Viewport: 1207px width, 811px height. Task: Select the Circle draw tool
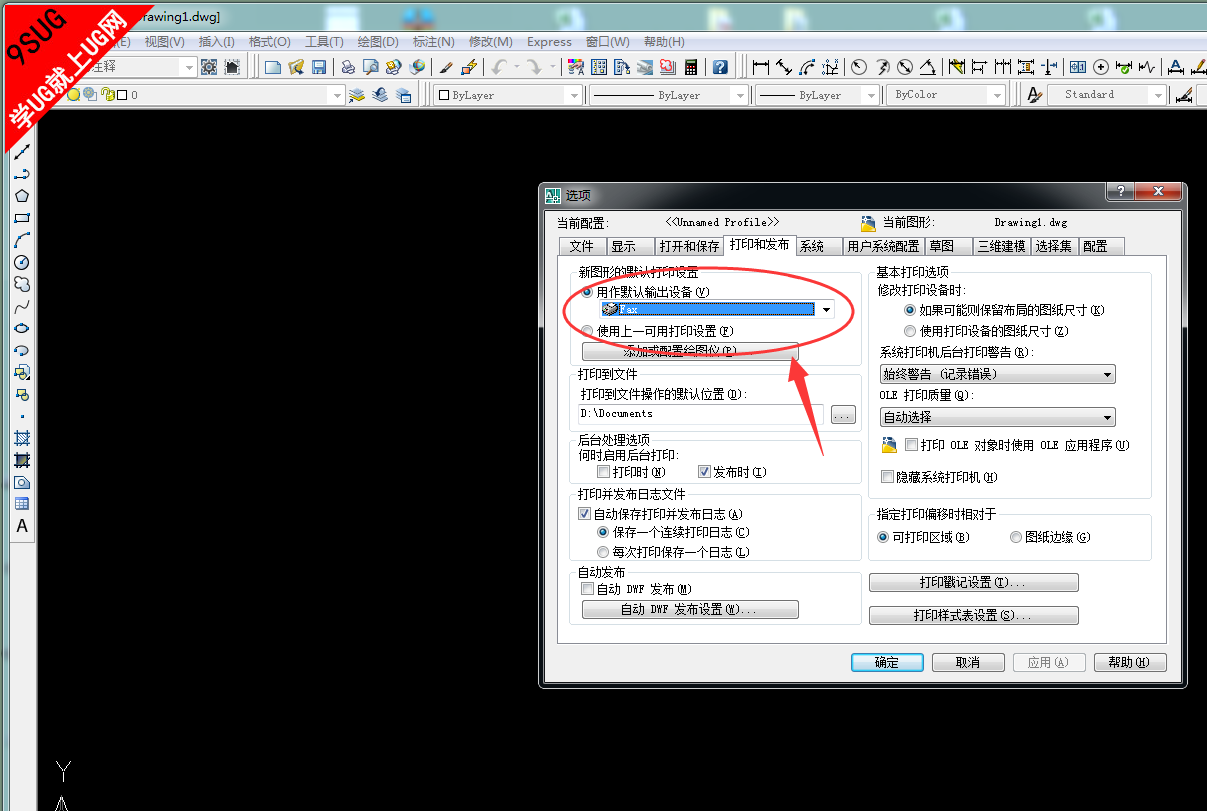22,262
